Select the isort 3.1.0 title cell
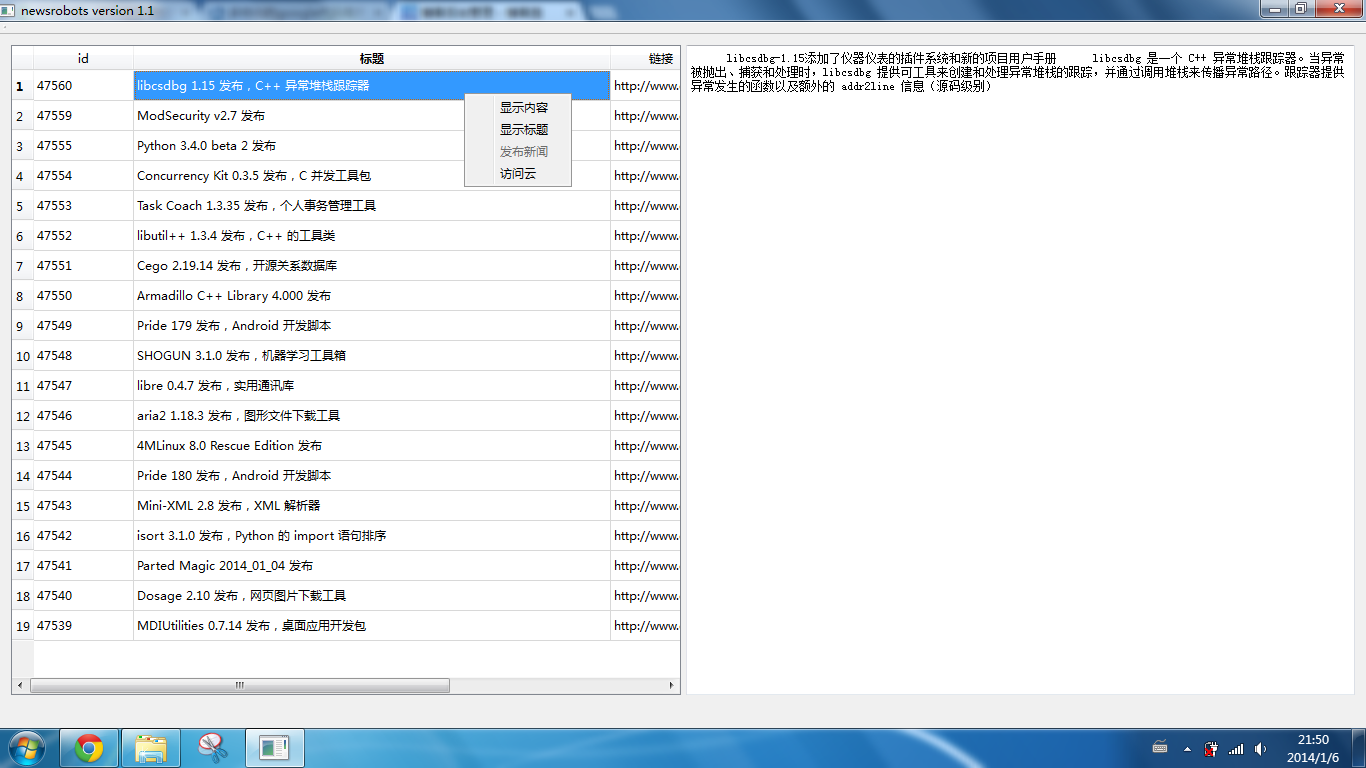 click(372, 536)
